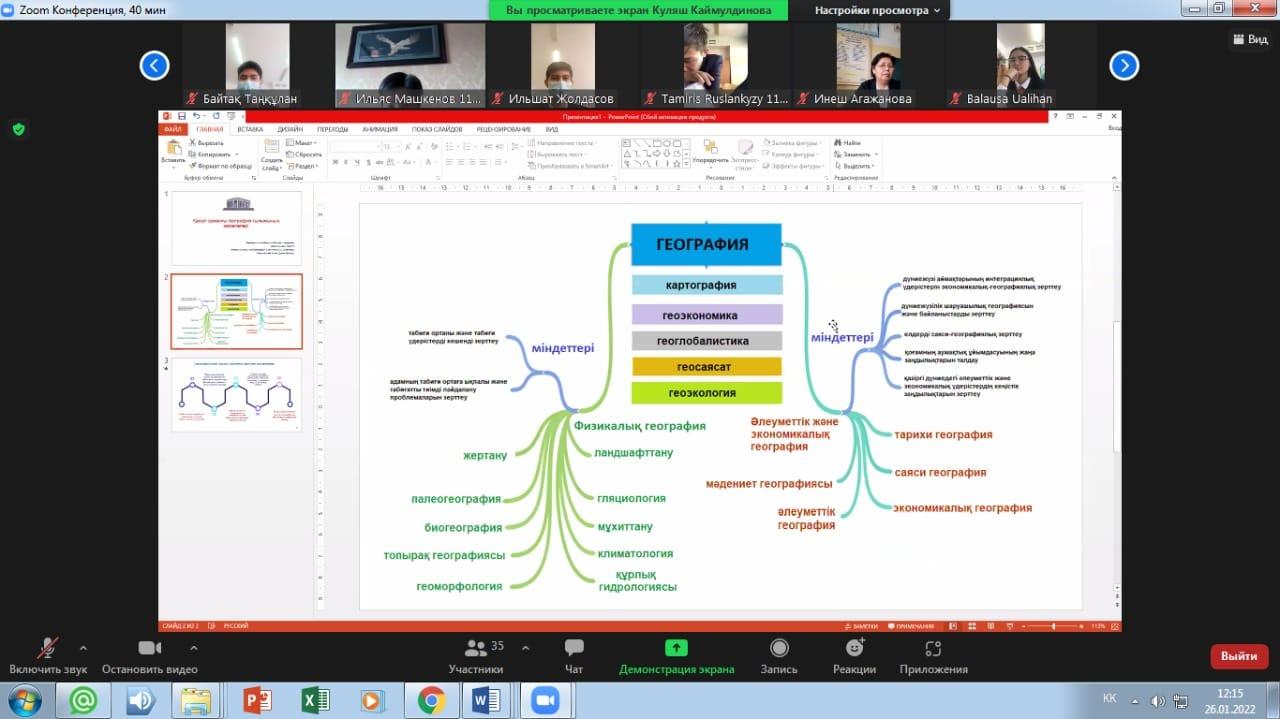Open the ФАЙЛ tab in PowerPoint

174,129
